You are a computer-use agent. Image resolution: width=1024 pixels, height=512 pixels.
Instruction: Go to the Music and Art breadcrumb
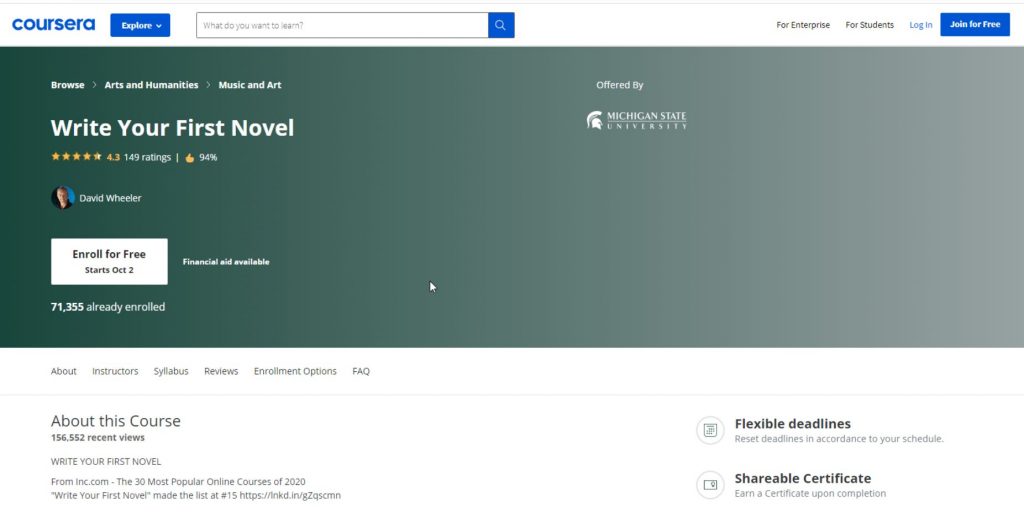pos(250,85)
